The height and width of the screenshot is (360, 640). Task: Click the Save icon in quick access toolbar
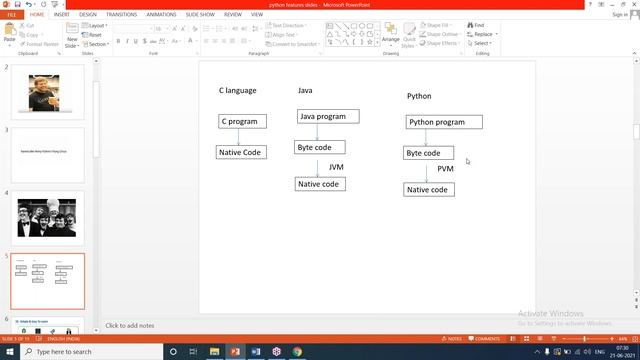click(17, 4)
